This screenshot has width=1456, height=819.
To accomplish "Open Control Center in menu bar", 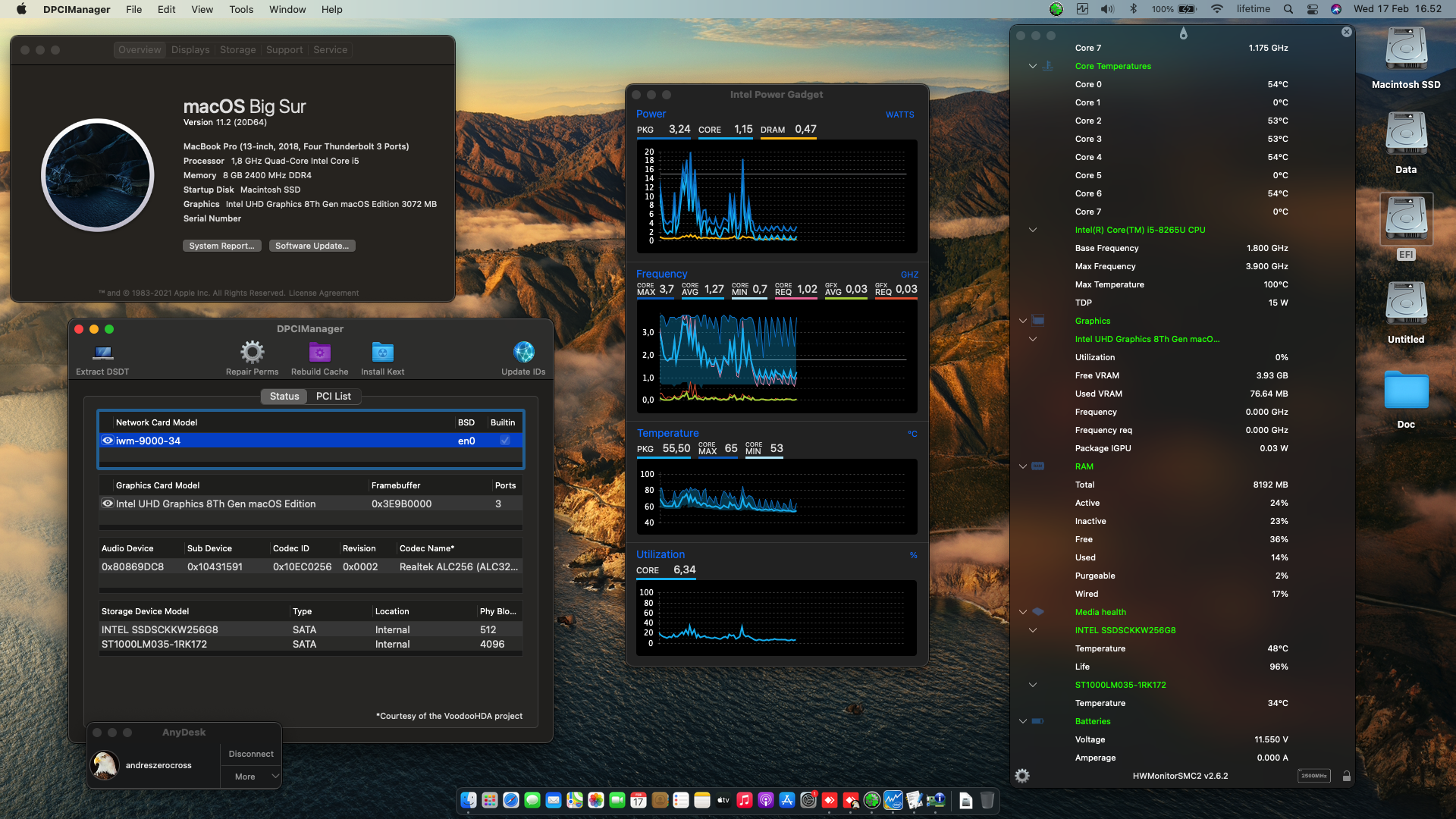I will (x=1313, y=9).
